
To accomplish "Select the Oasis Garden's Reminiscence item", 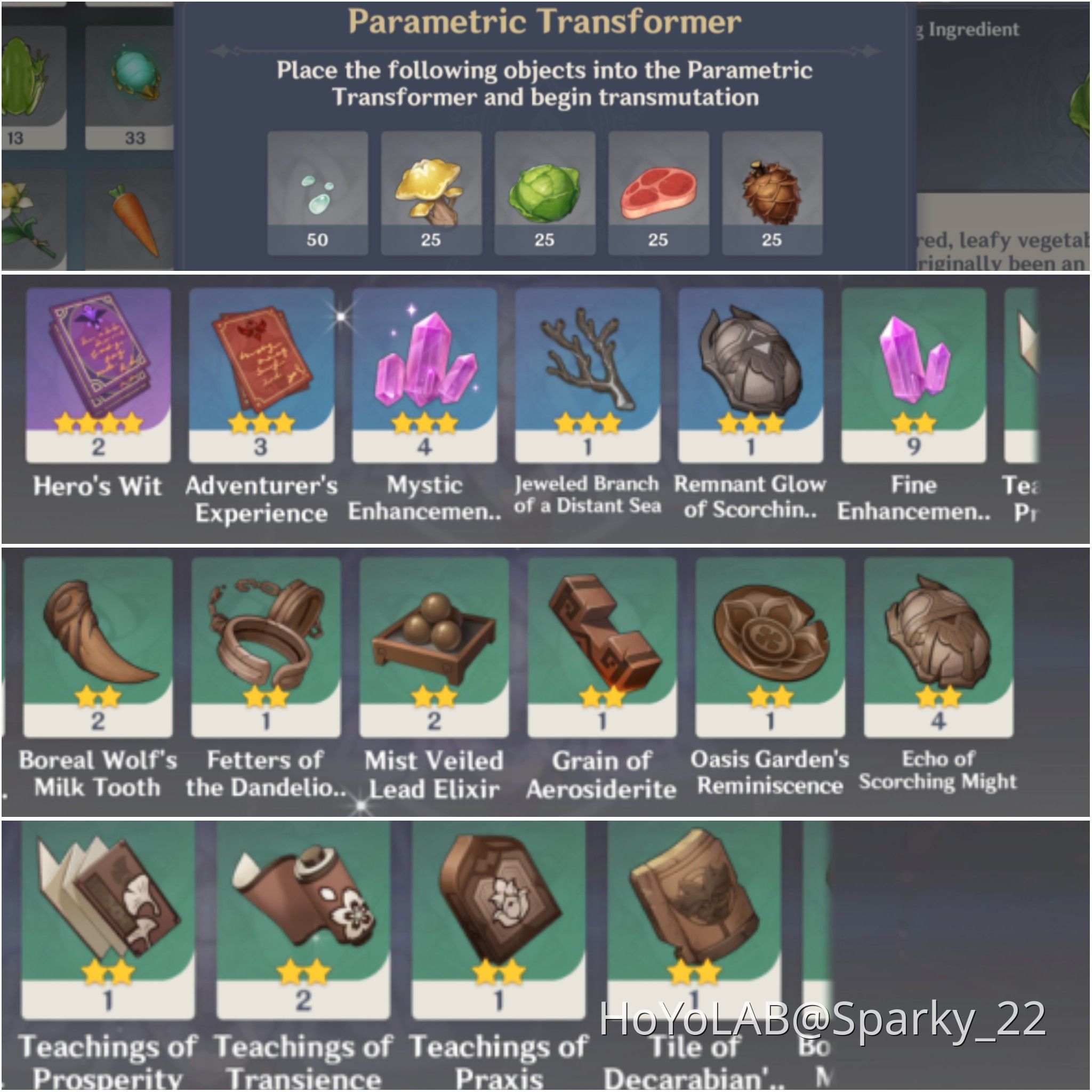I will point(770,647).
